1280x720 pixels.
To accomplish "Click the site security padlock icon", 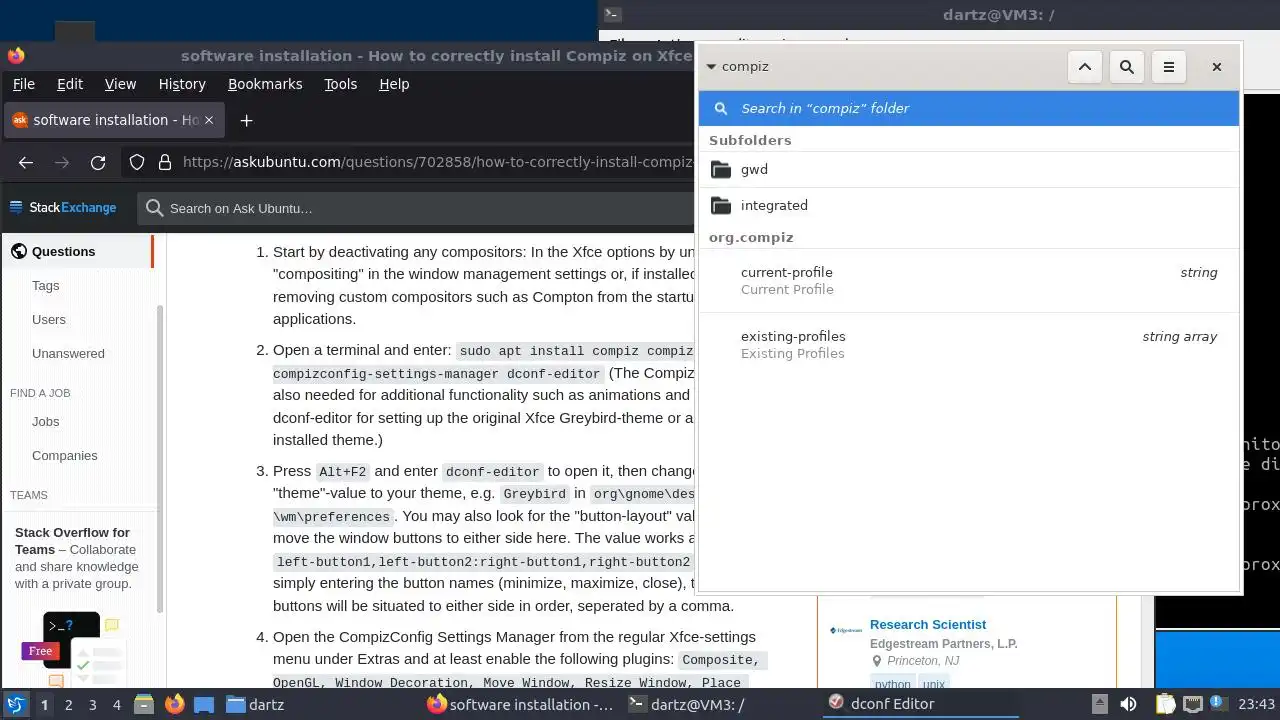I will 164,162.
